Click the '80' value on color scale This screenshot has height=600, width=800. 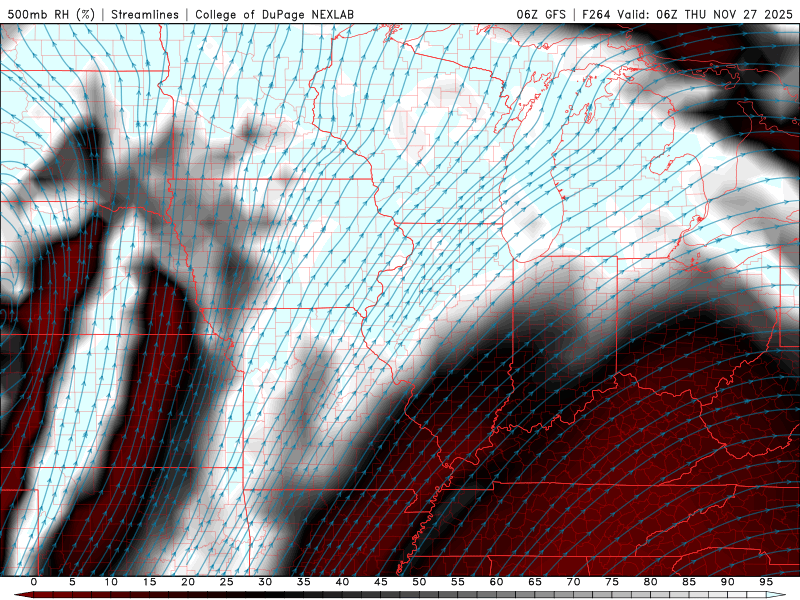[651, 582]
